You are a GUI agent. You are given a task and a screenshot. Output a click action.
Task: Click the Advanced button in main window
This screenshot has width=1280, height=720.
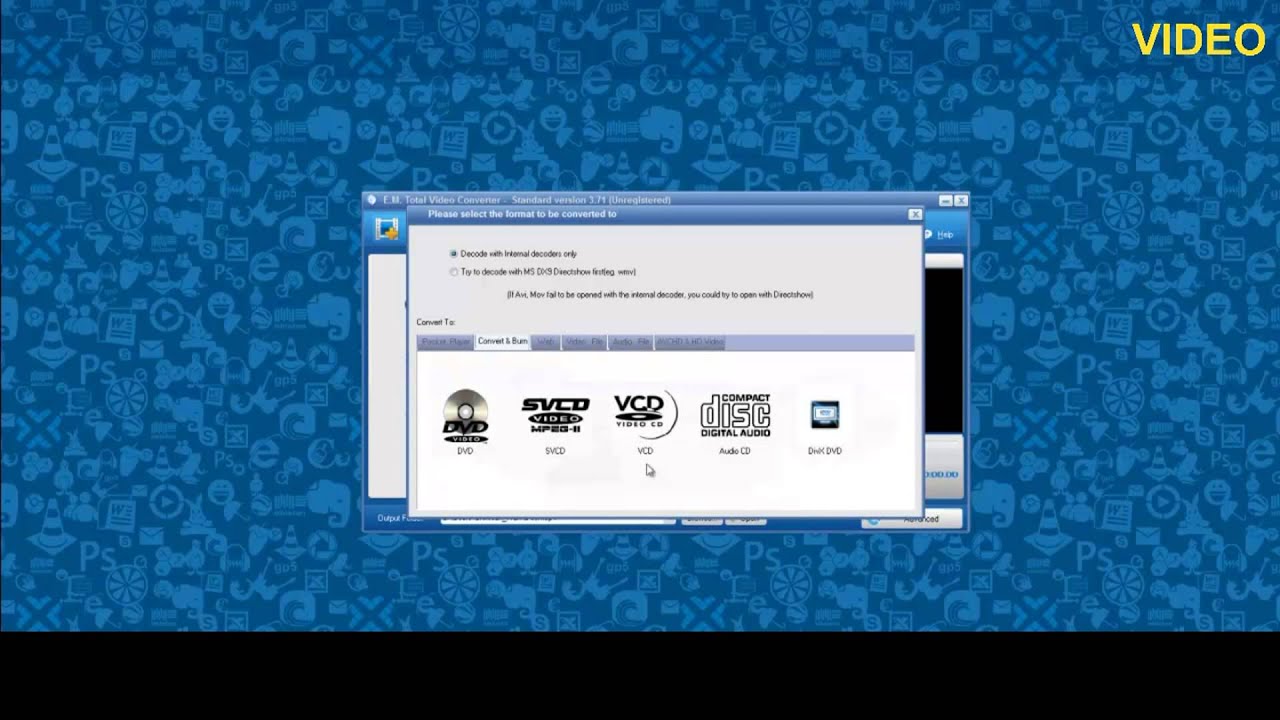point(912,519)
